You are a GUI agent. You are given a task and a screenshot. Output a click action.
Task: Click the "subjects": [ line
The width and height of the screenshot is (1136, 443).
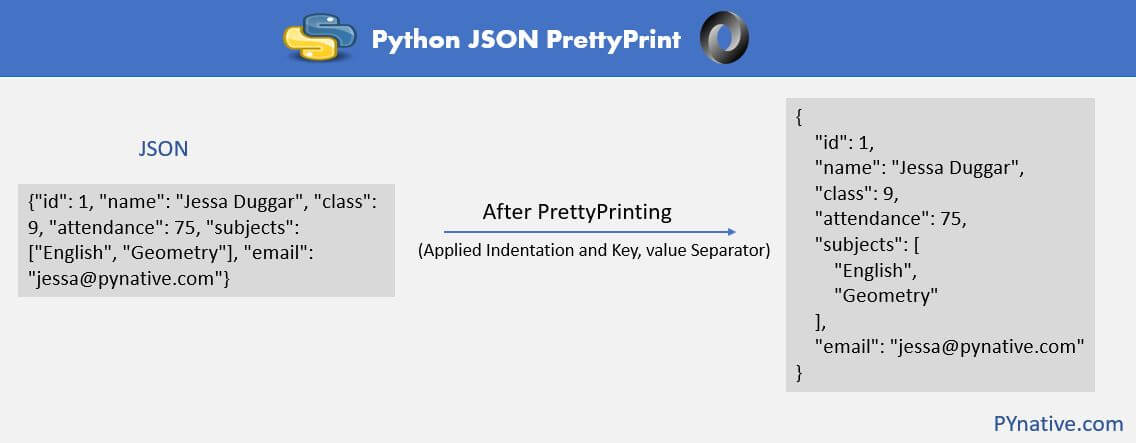[x=872, y=244]
